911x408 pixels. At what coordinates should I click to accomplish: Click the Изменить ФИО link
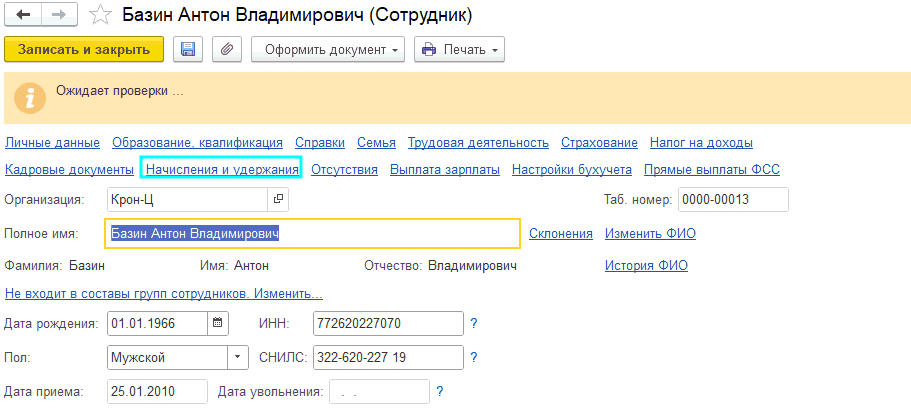click(651, 234)
